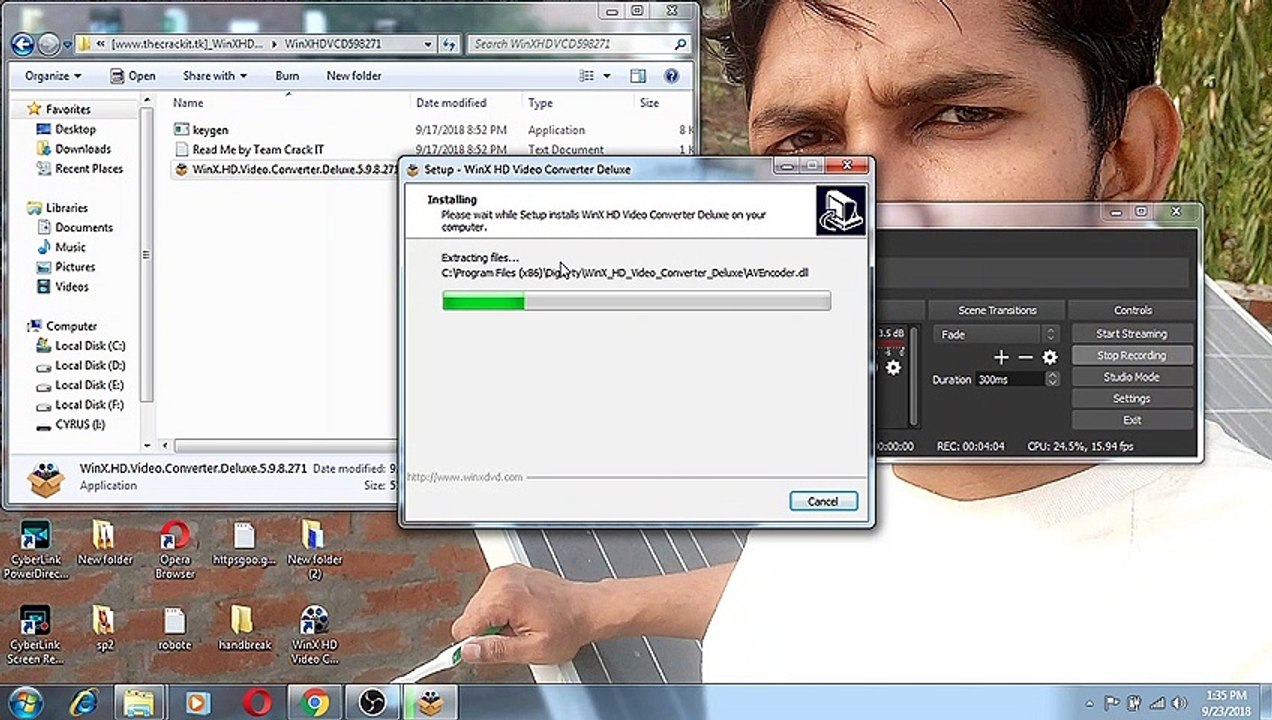This screenshot has width=1272, height=720.
Task: Open Opera from the taskbar
Action: (257, 703)
